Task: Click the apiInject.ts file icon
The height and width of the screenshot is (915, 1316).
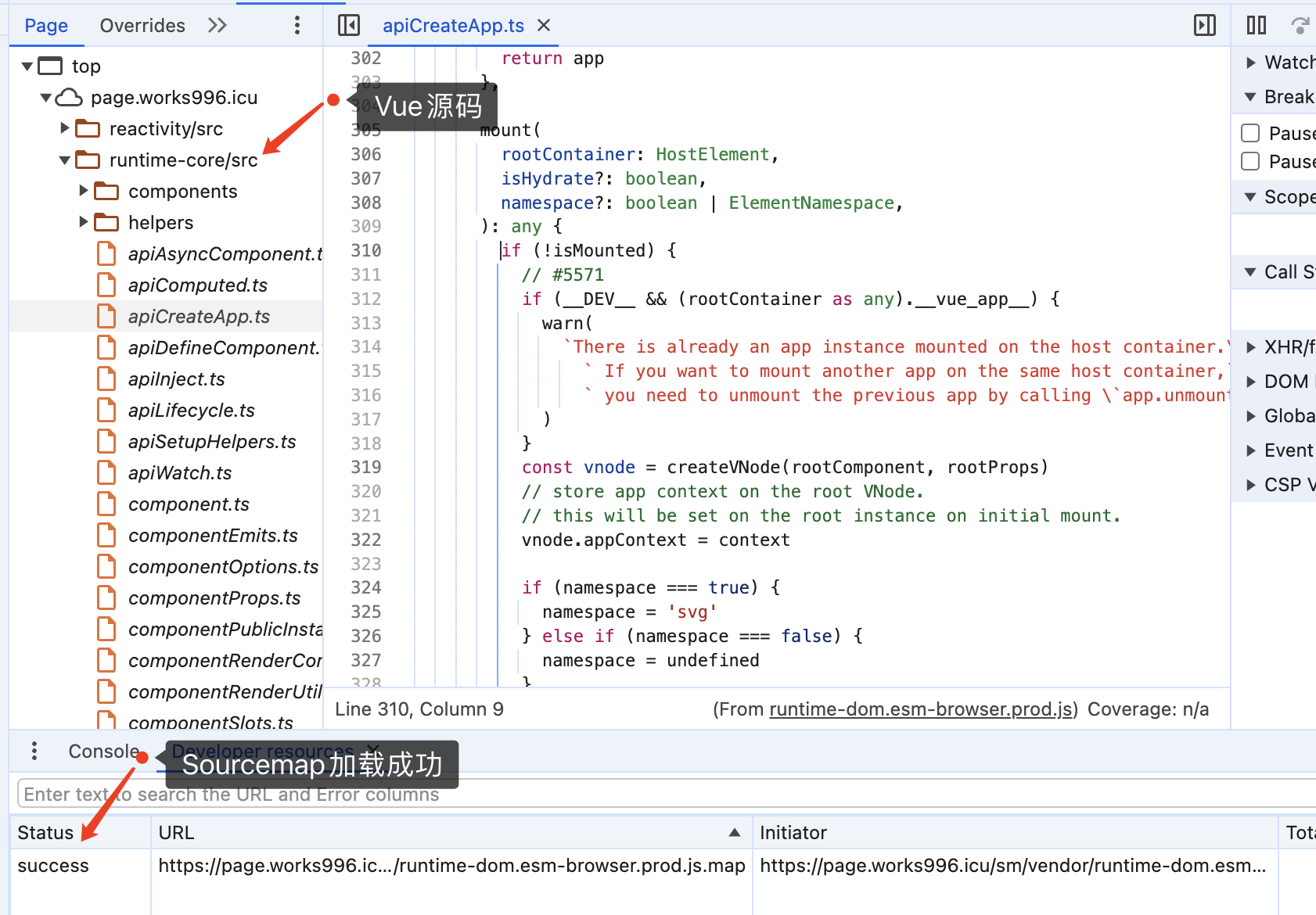Action: (x=106, y=379)
